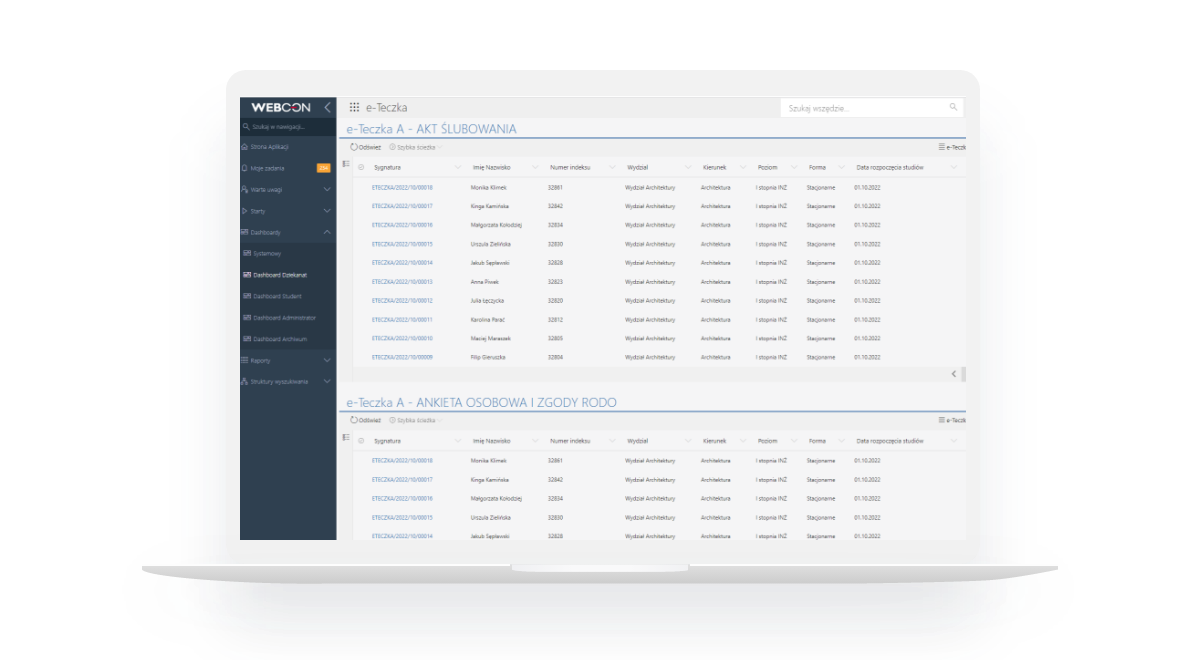Click Szybka ścieżka in the first report toolbar

point(415,147)
